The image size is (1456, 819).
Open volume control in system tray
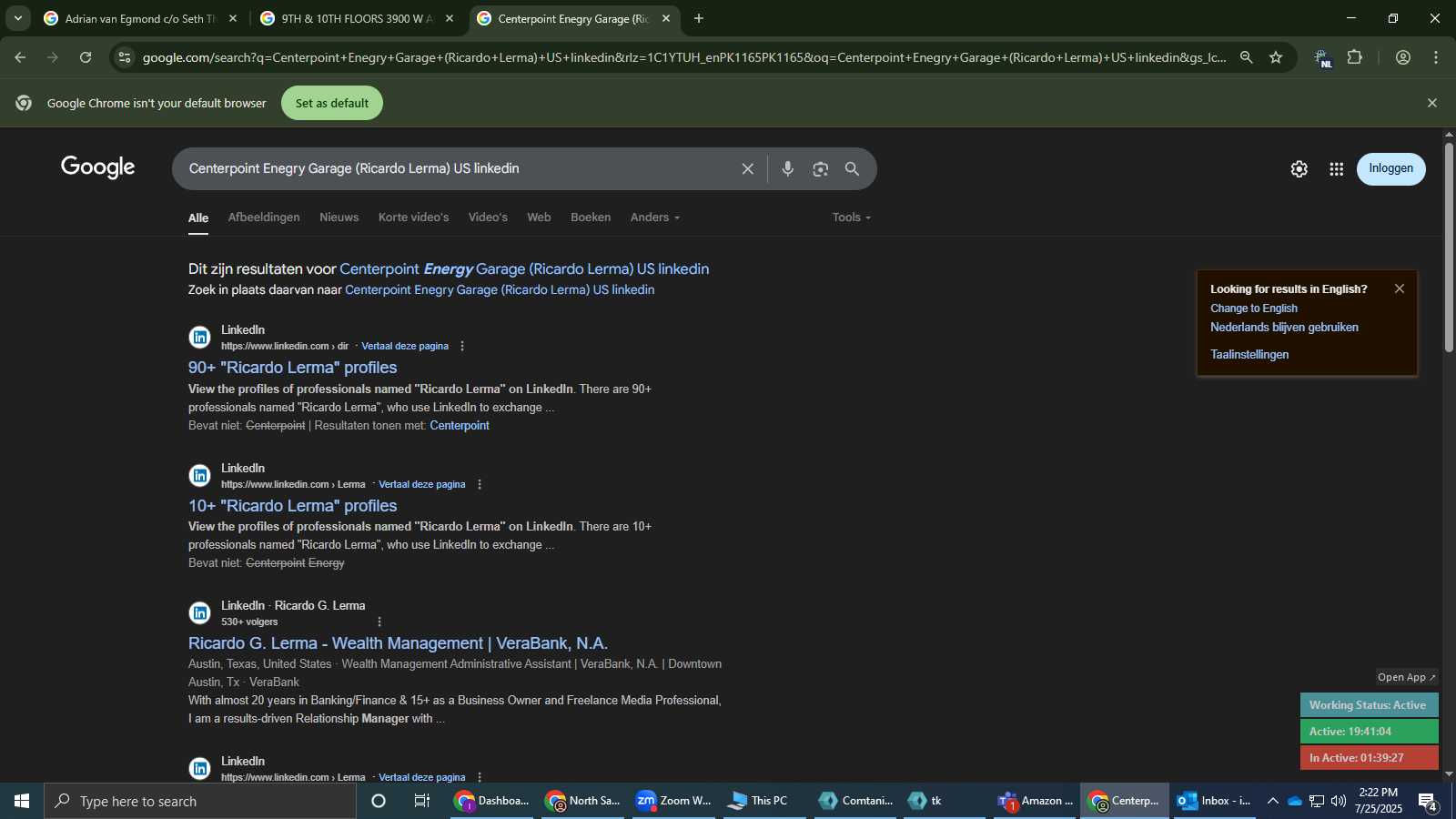point(1338,801)
